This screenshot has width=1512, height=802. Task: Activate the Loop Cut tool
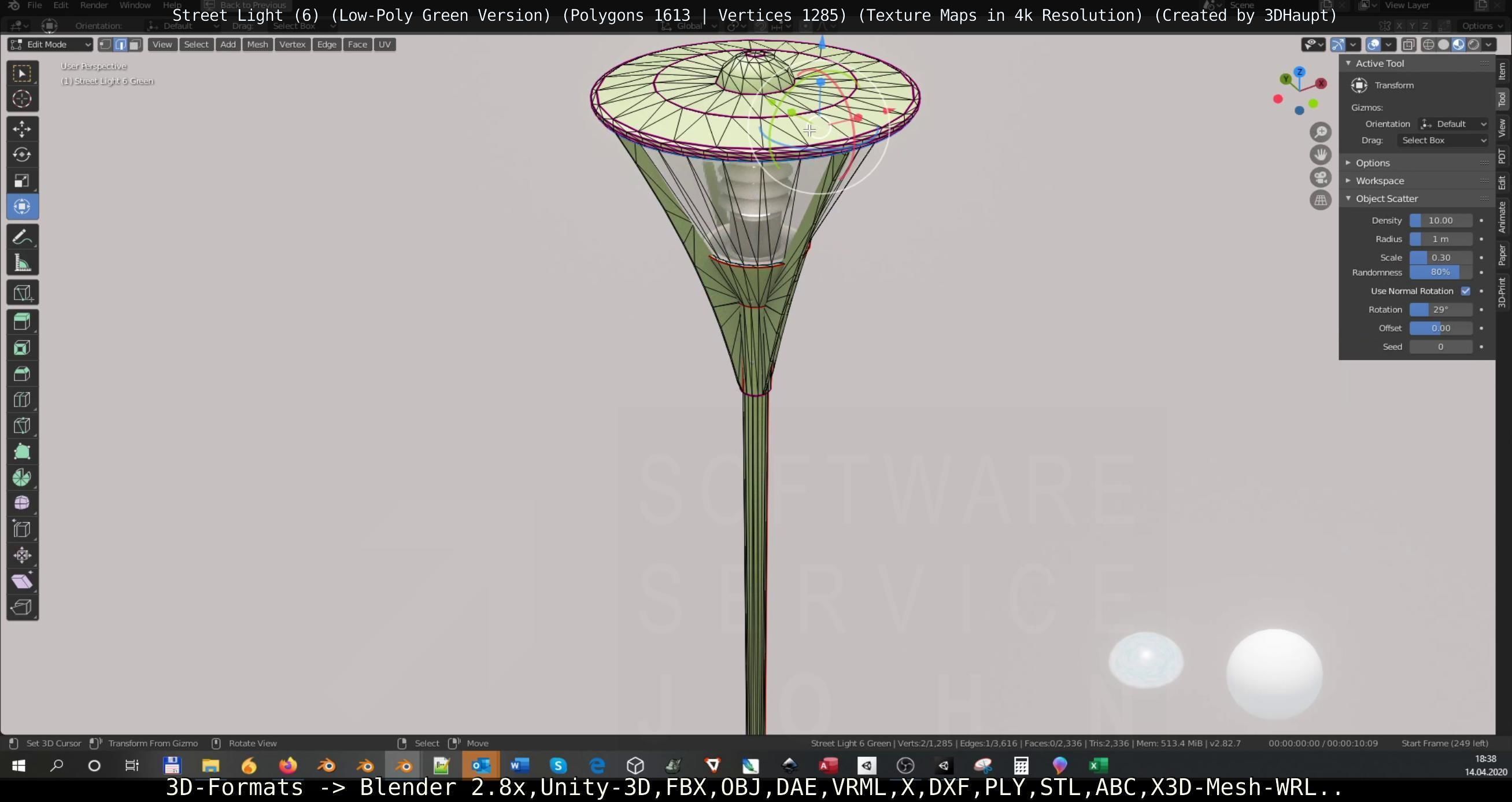click(x=23, y=400)
